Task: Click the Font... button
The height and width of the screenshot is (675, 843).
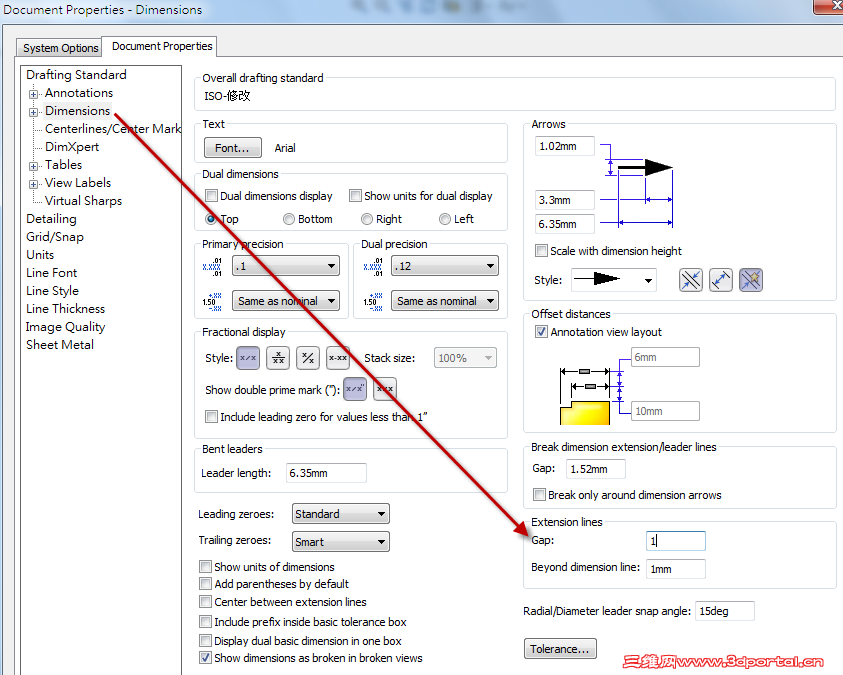Action: click(x=233, y=148)
